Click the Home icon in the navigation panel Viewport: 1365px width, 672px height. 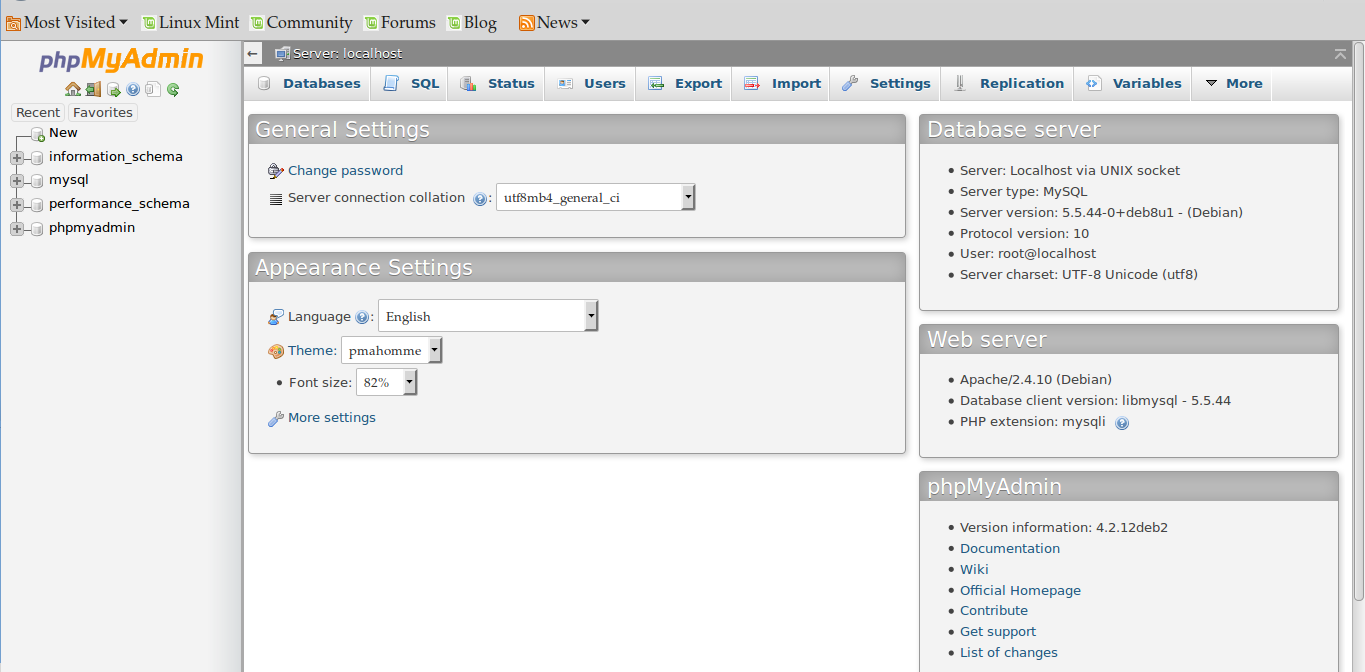click(72, 89)
